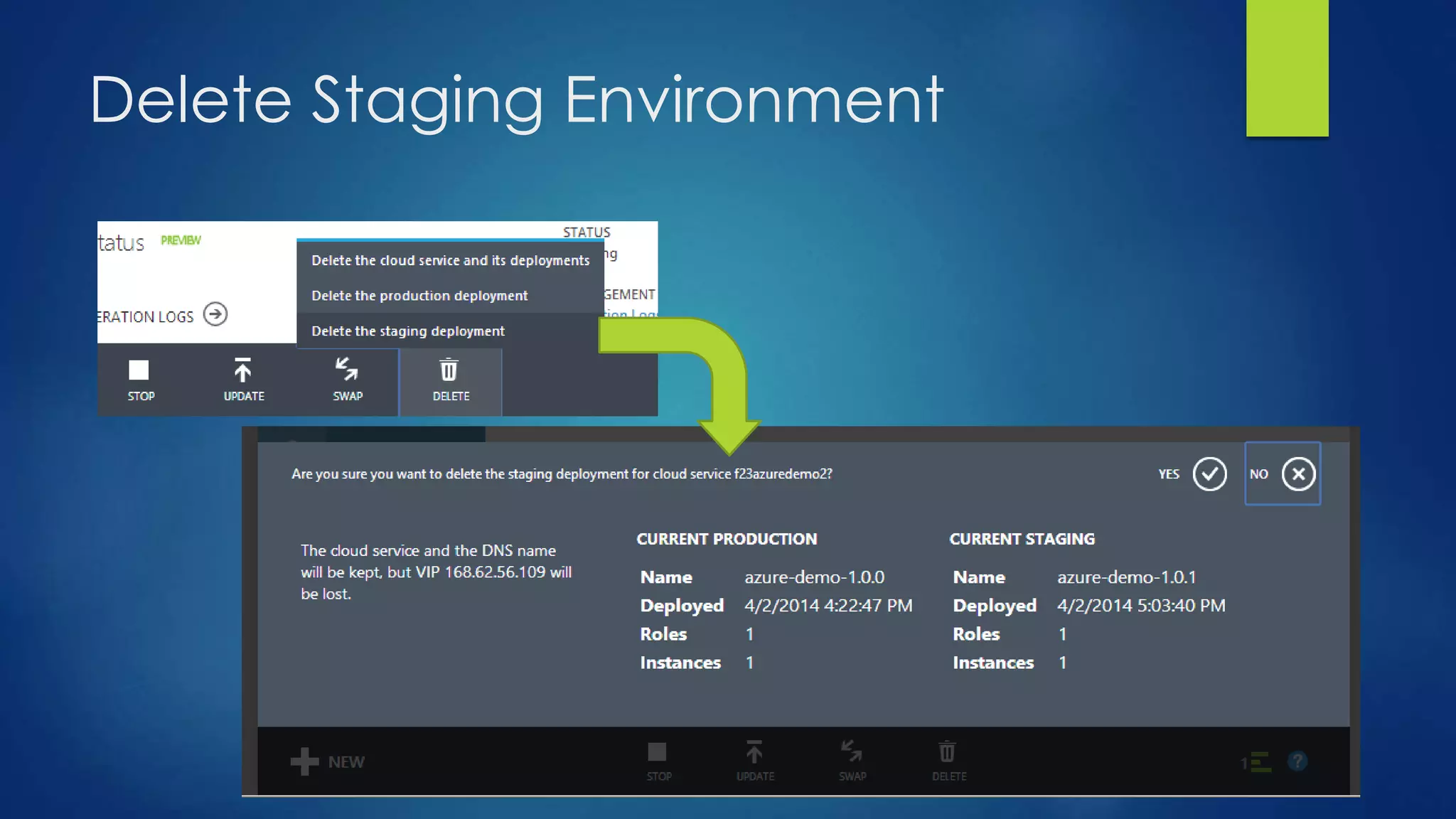The width and height of the screenshot is (1456, 819).
Task: Click the partially hidden Operation Logs link
Action: pos(631,314)
